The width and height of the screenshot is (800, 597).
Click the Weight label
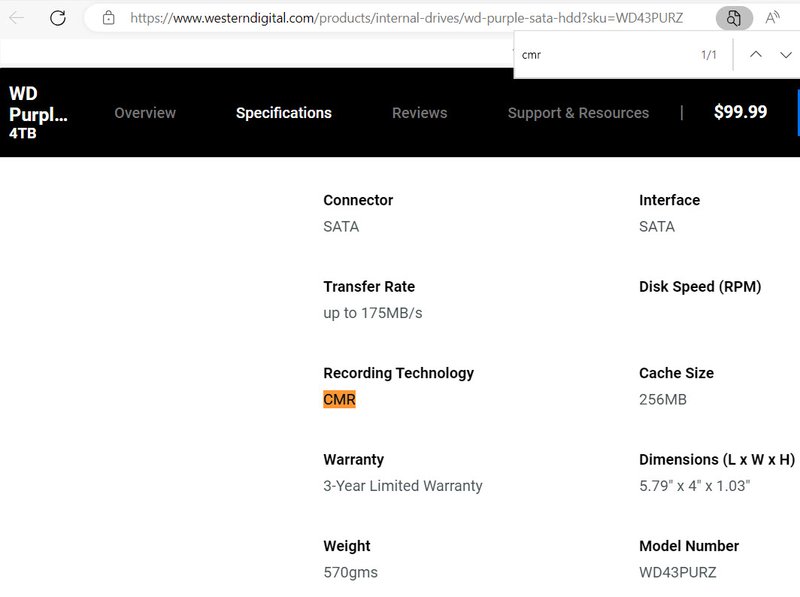[346, 546]
